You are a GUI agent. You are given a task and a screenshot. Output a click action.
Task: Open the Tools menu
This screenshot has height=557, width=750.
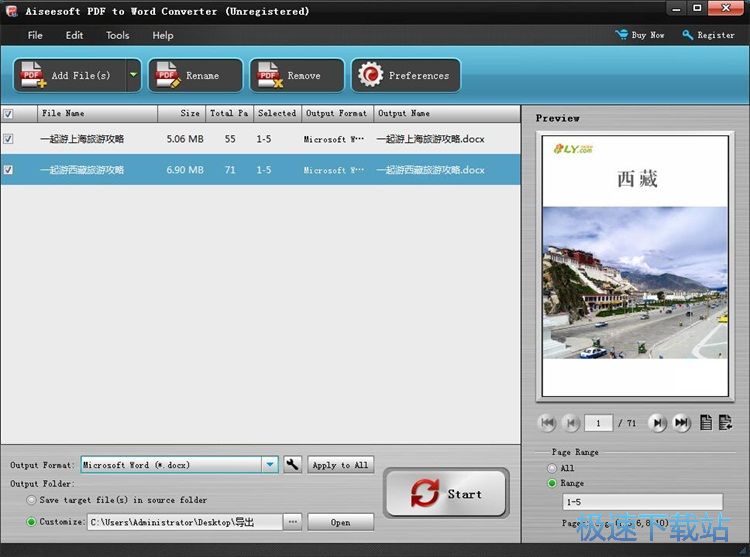[x=118, y=35]
